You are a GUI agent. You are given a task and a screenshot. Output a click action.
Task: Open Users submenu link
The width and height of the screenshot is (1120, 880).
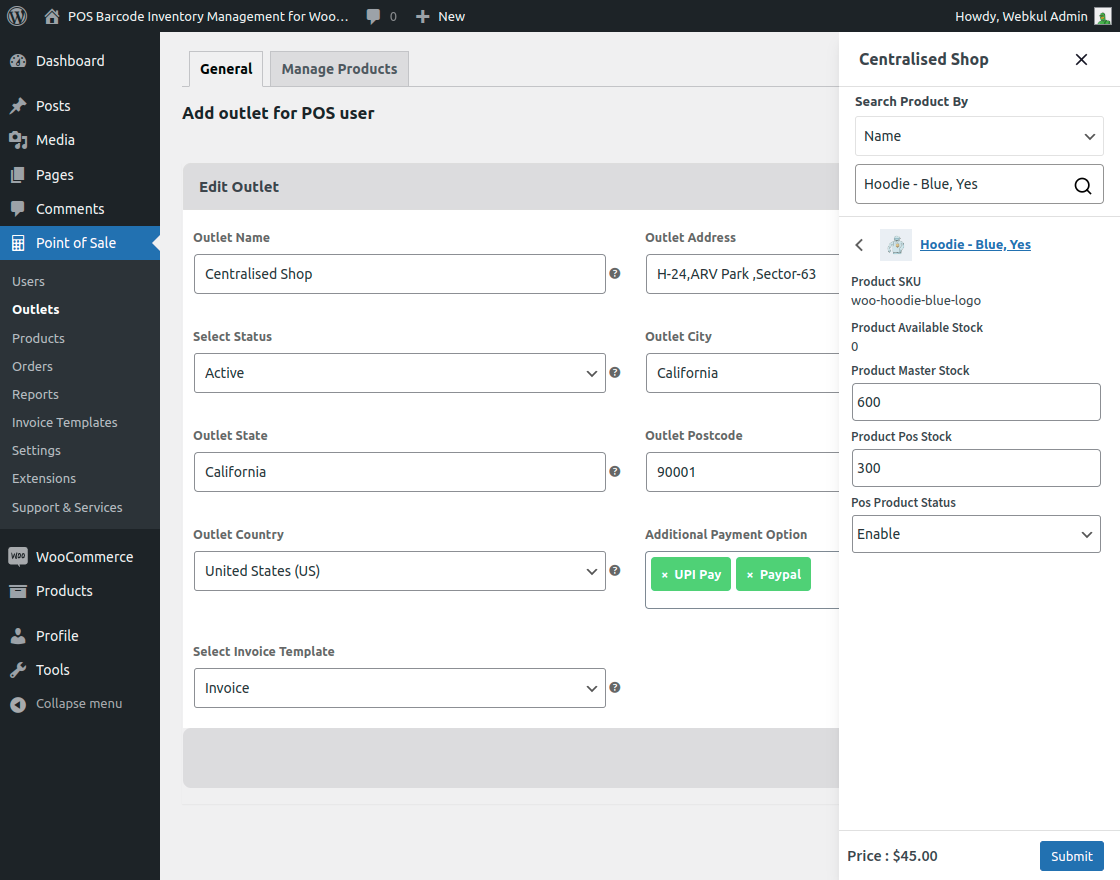click(x=29, y=281)
